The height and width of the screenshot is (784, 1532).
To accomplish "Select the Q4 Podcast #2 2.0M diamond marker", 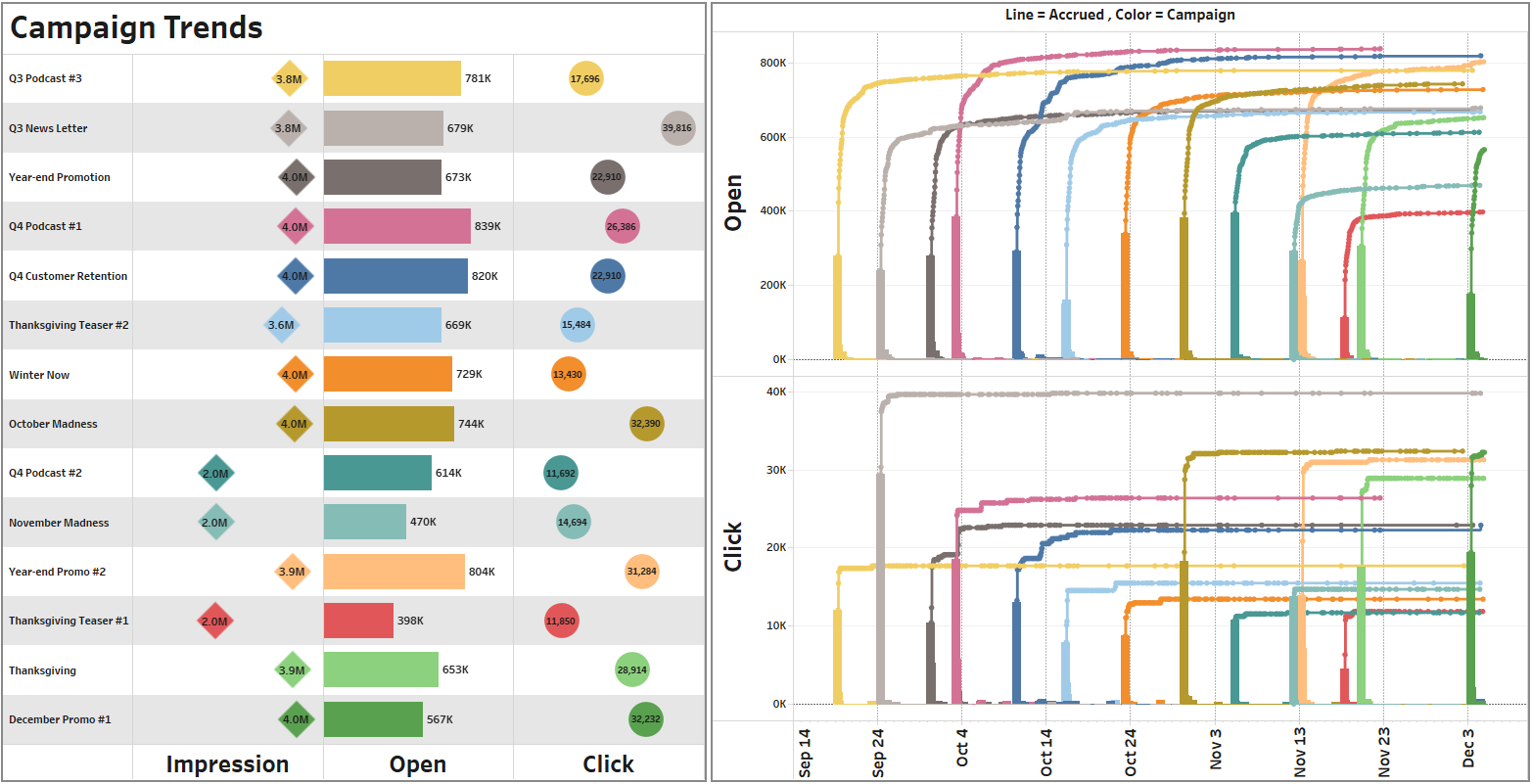I will [x=214, y=473].
